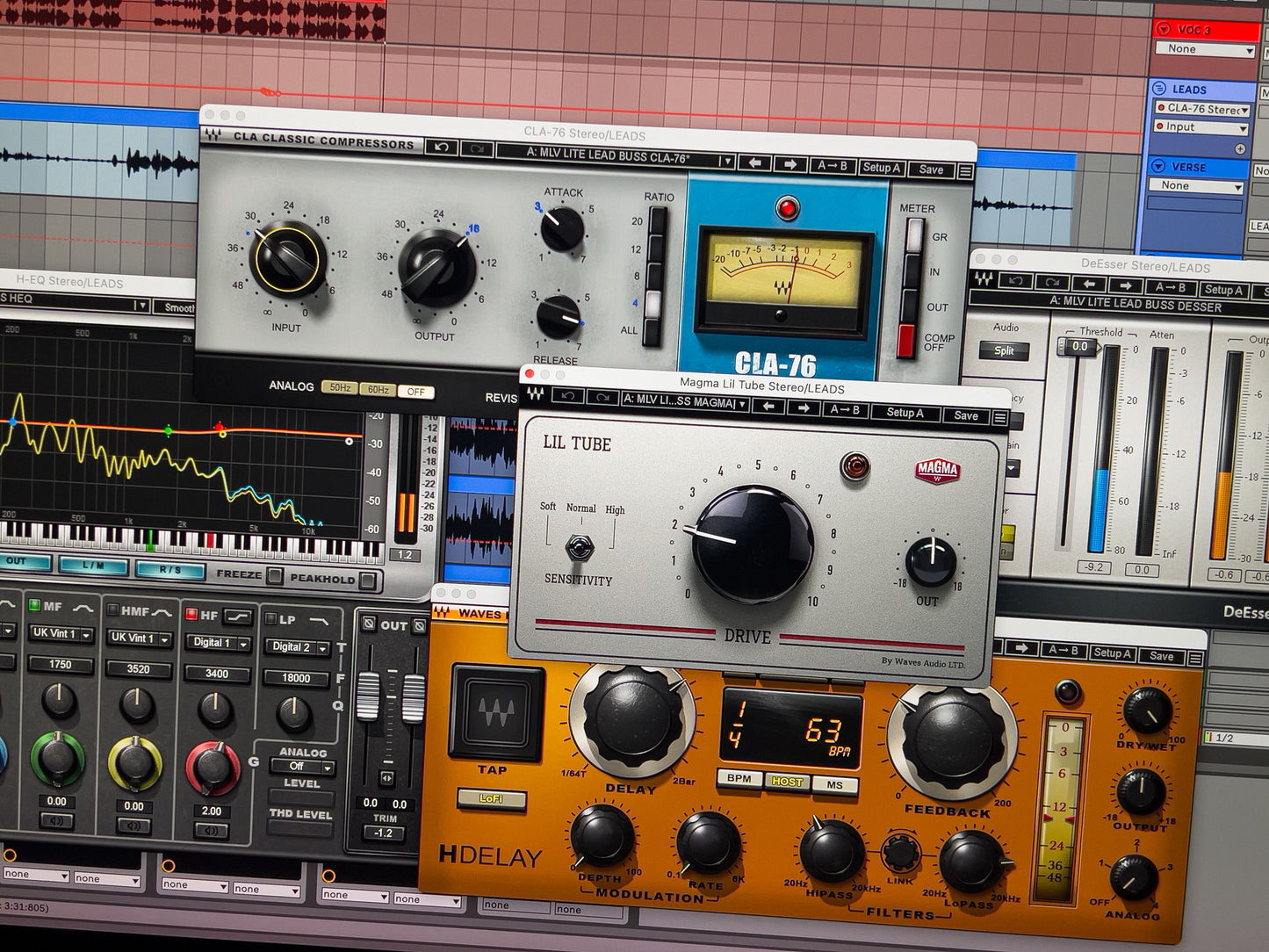The width and height of the screenshot is (1269, 952).
Task: Click undo icon in CLA-76 toolbar
Action: [x=442, y=147]
